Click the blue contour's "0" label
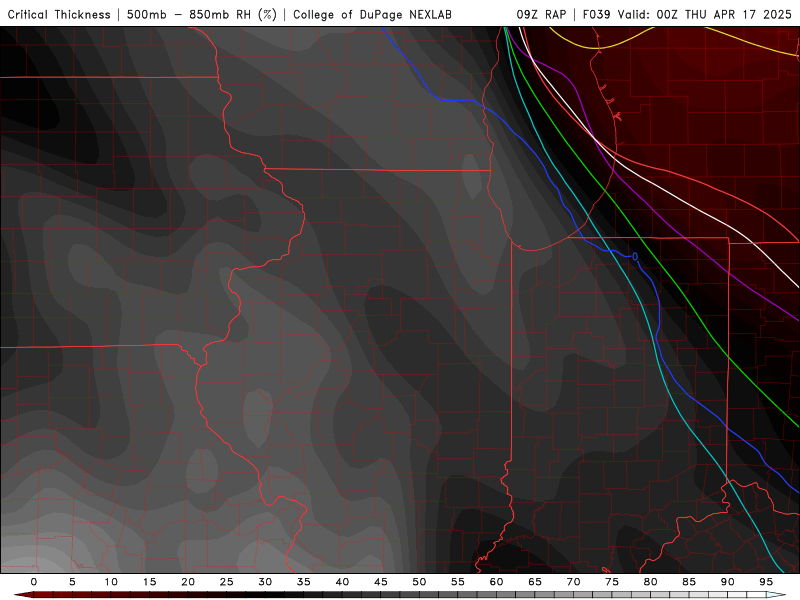800x600 pixels. click(x=635, y=257)
